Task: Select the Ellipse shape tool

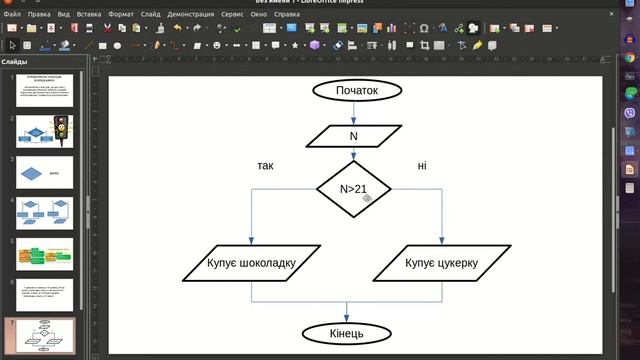Action: click(118, 45)
